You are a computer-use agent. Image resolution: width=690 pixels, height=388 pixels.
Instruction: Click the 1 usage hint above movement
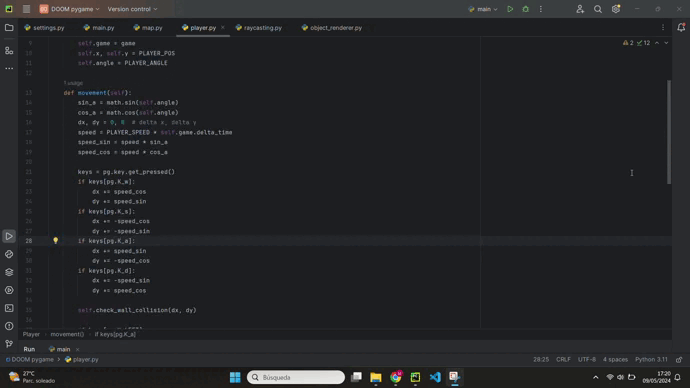coord(73,83)
